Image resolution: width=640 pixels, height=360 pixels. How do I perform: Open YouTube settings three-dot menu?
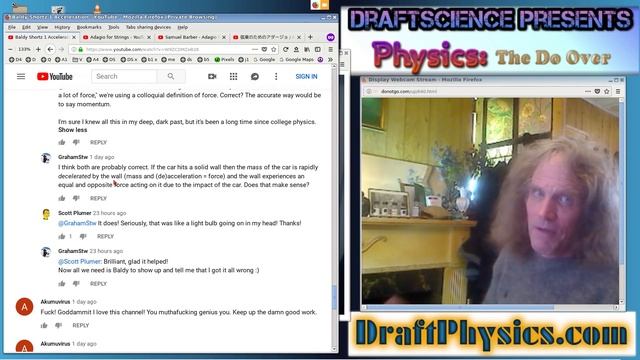point(276,76)
